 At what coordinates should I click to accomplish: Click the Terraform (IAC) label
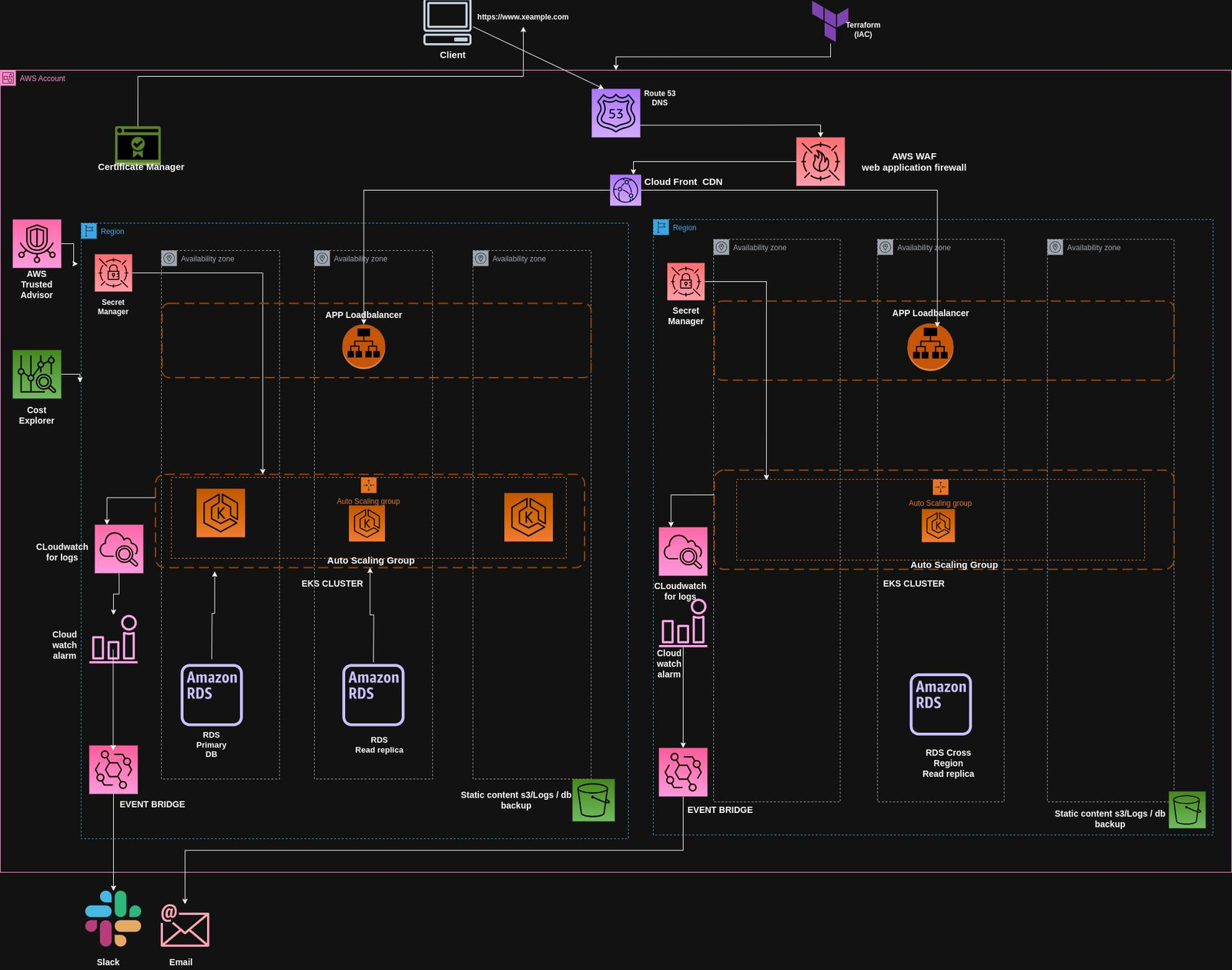(x=863, y=29)
